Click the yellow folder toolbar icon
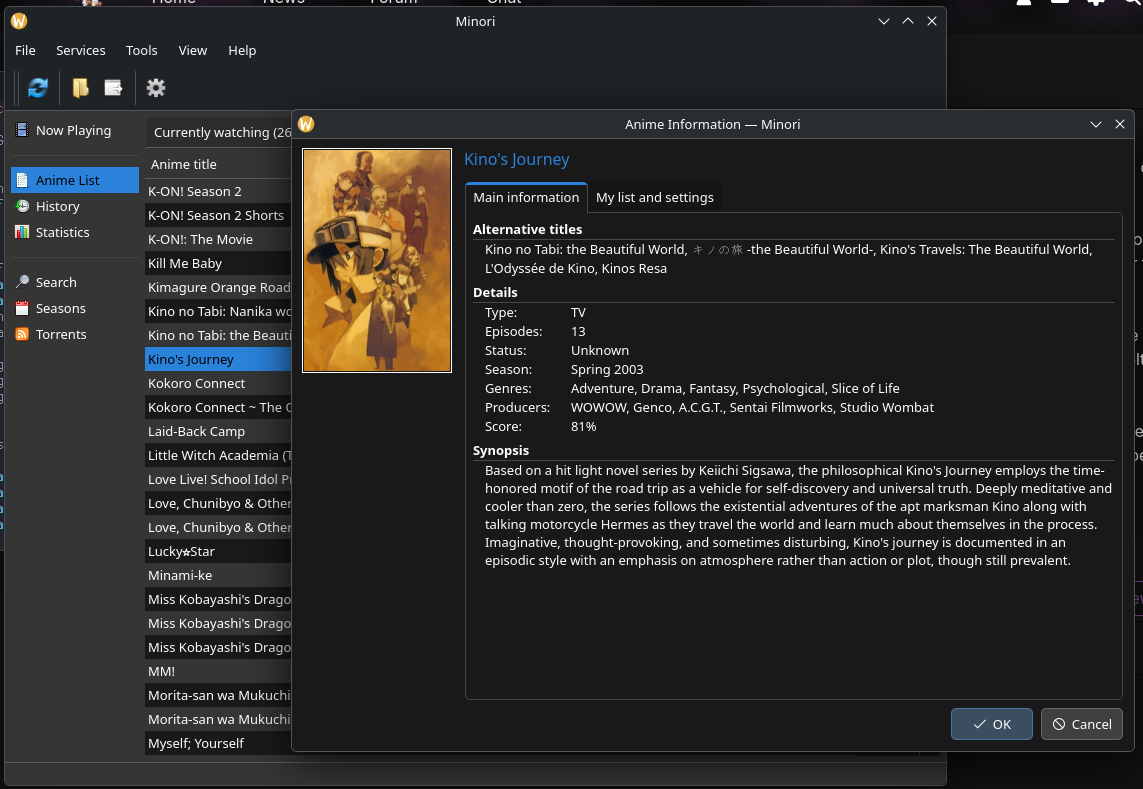Viewport: 1143px width, 789px height. [x=81, y=88]
